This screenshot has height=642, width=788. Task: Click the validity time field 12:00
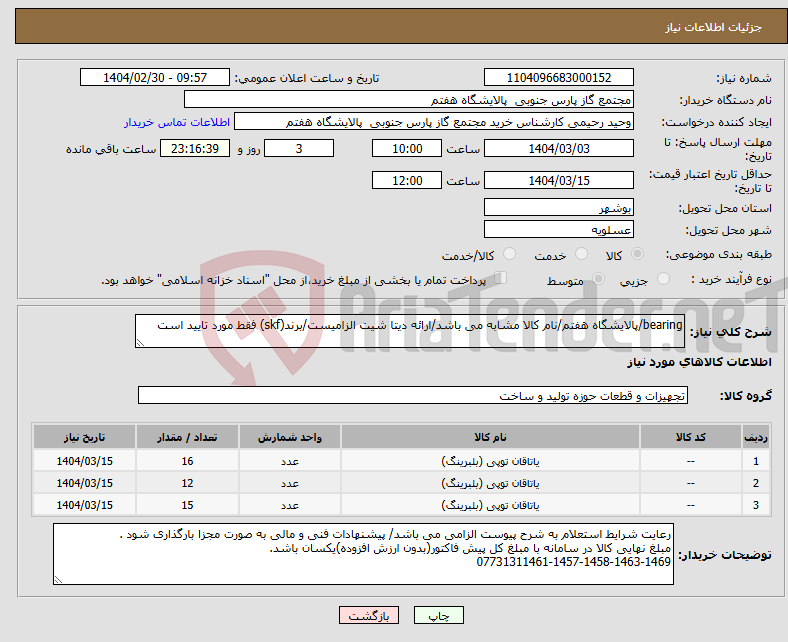tap(407, 180)
